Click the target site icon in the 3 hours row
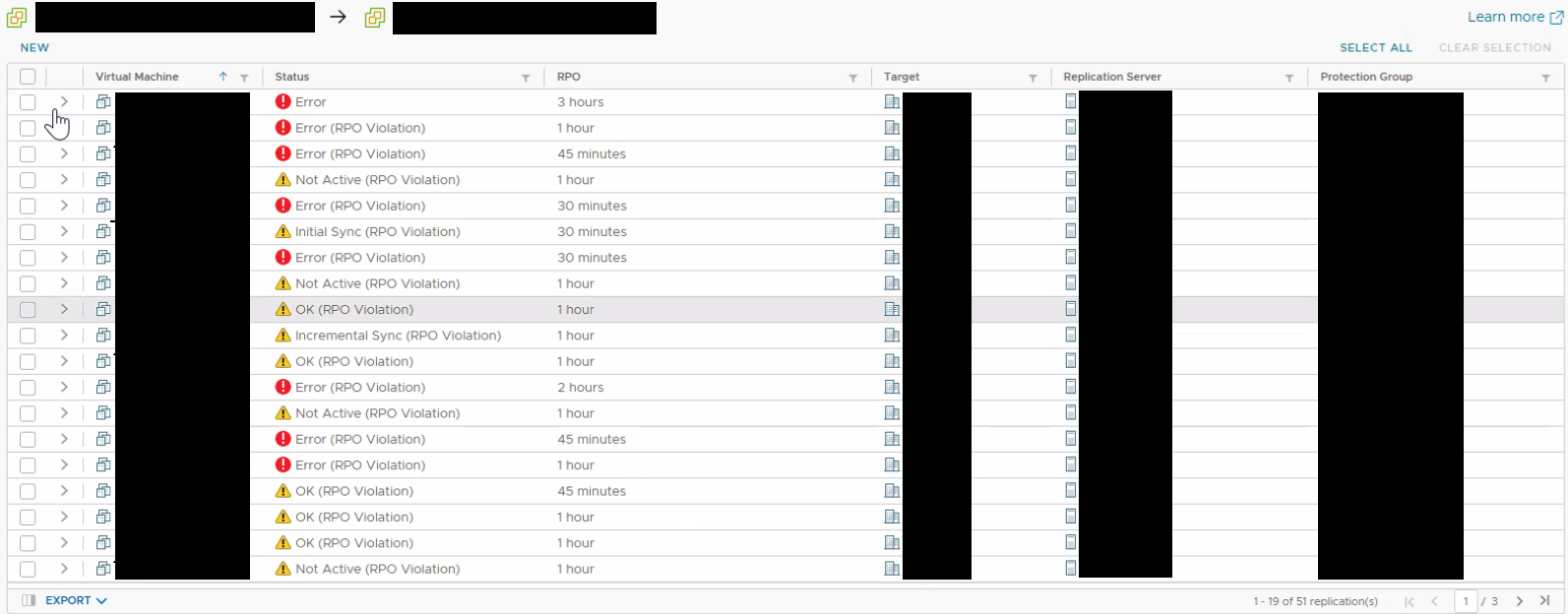 click(892, 101)
